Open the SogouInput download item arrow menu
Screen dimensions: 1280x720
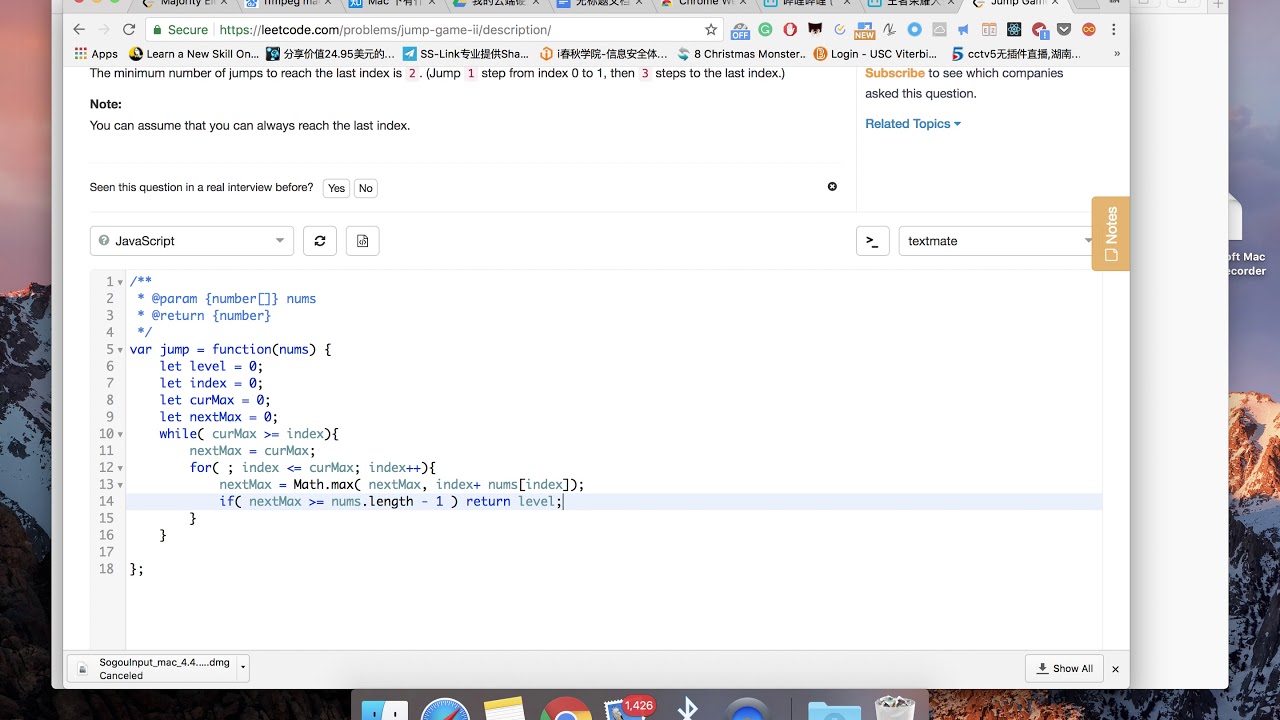pyautogui.click(x=243, y=668)
